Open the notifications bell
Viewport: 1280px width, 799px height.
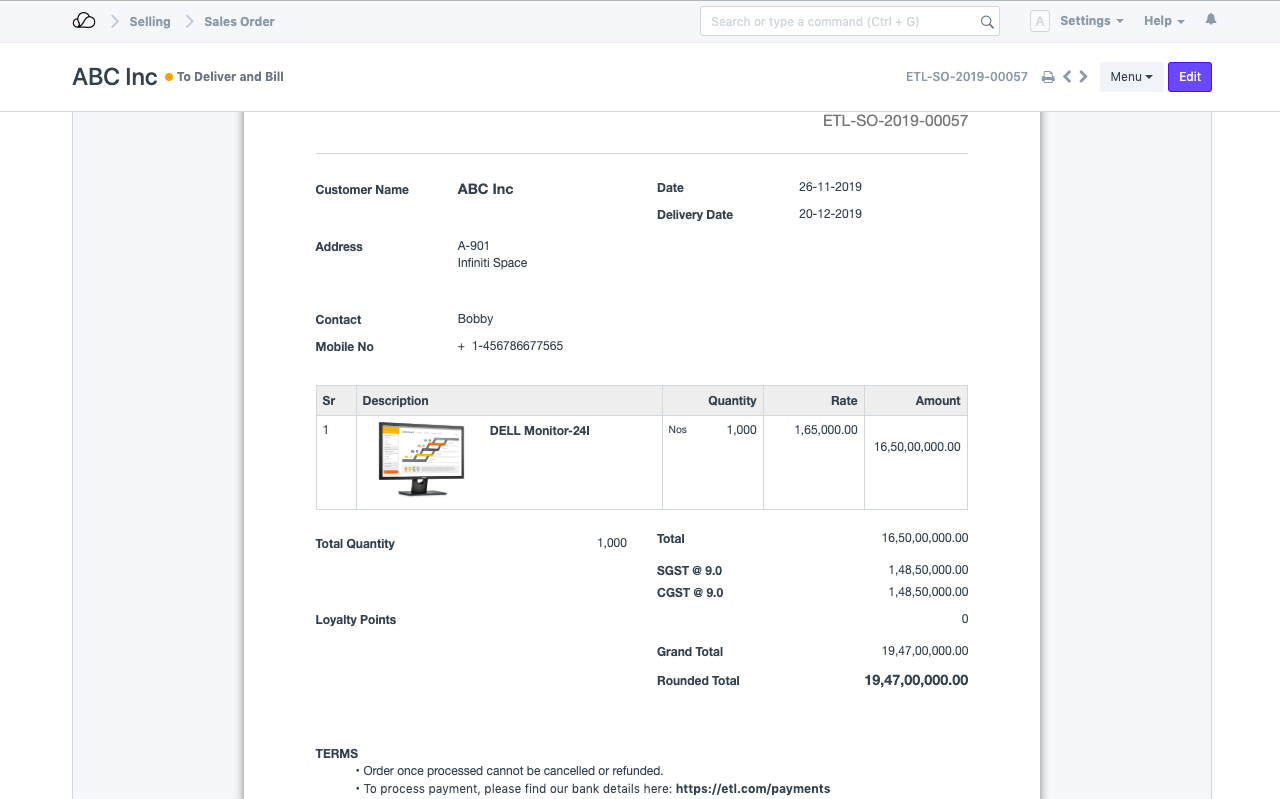tap(1211, 20)
